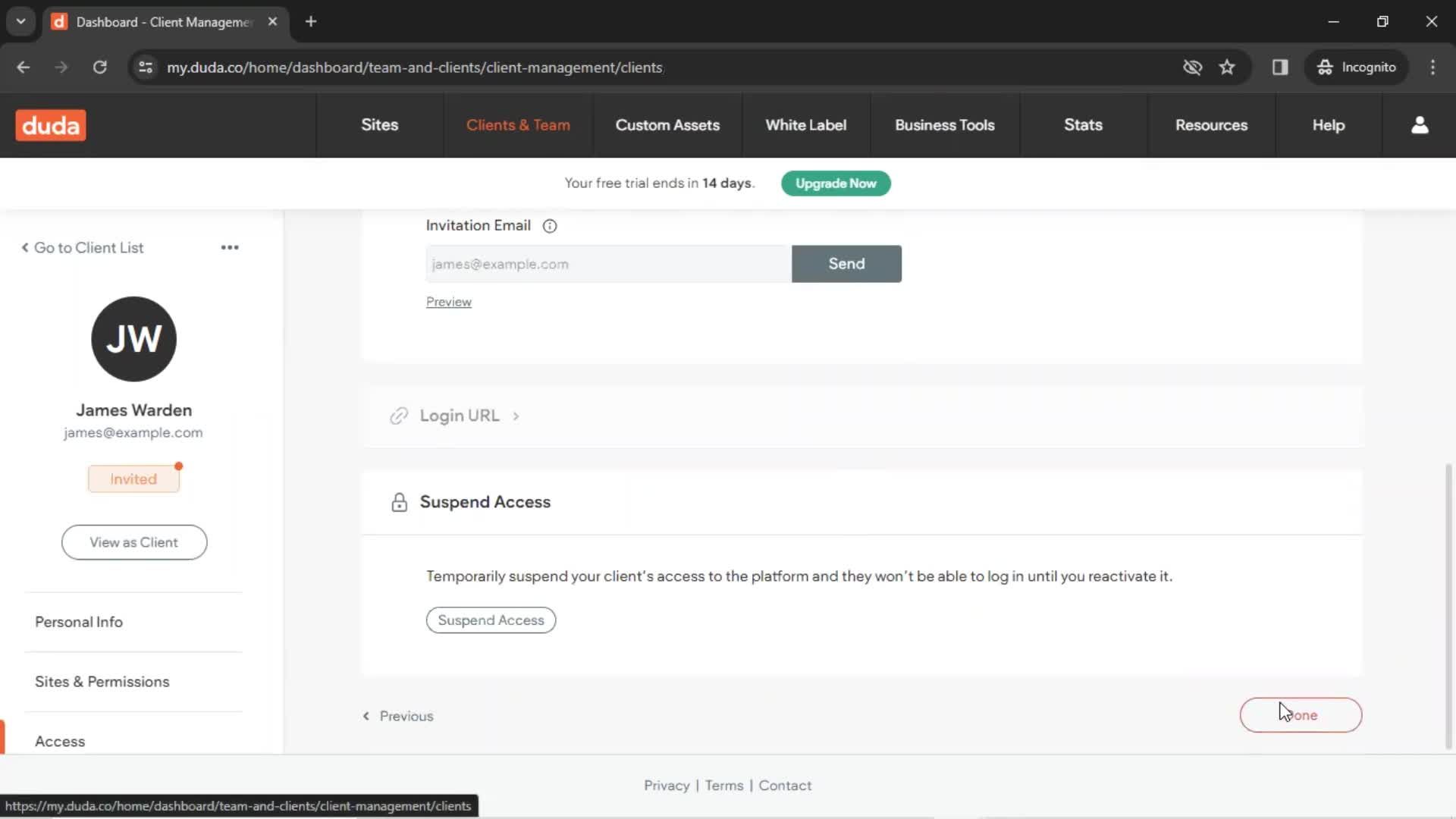Click the site information icon in address bar
The image size is (1456, 819).
coord(146,67)
